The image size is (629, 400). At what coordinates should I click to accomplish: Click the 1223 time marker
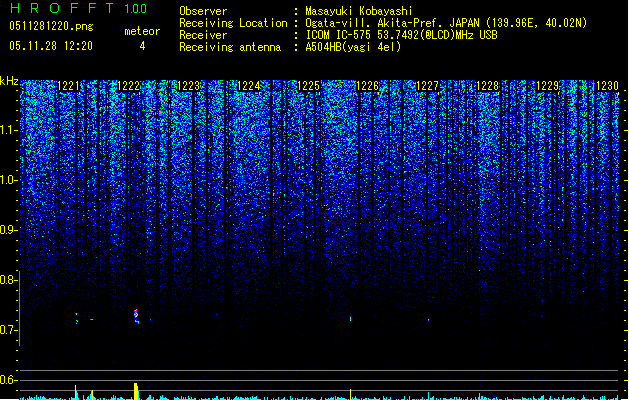pyautogui.click(x=188, y=86)
